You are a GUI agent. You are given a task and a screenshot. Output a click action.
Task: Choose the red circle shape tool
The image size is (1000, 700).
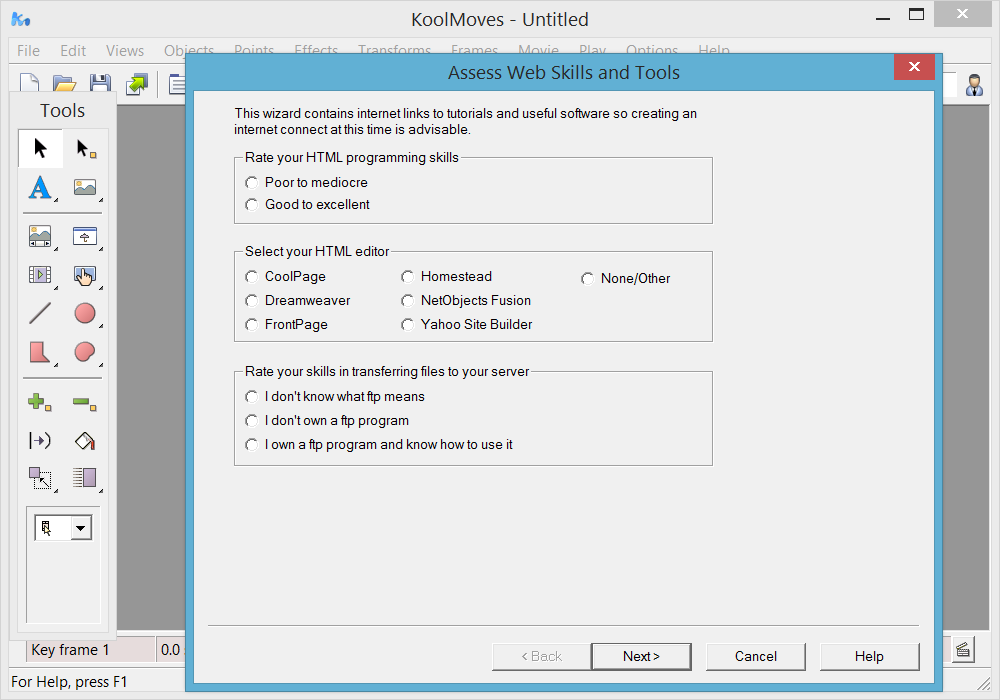pos(85,313)
